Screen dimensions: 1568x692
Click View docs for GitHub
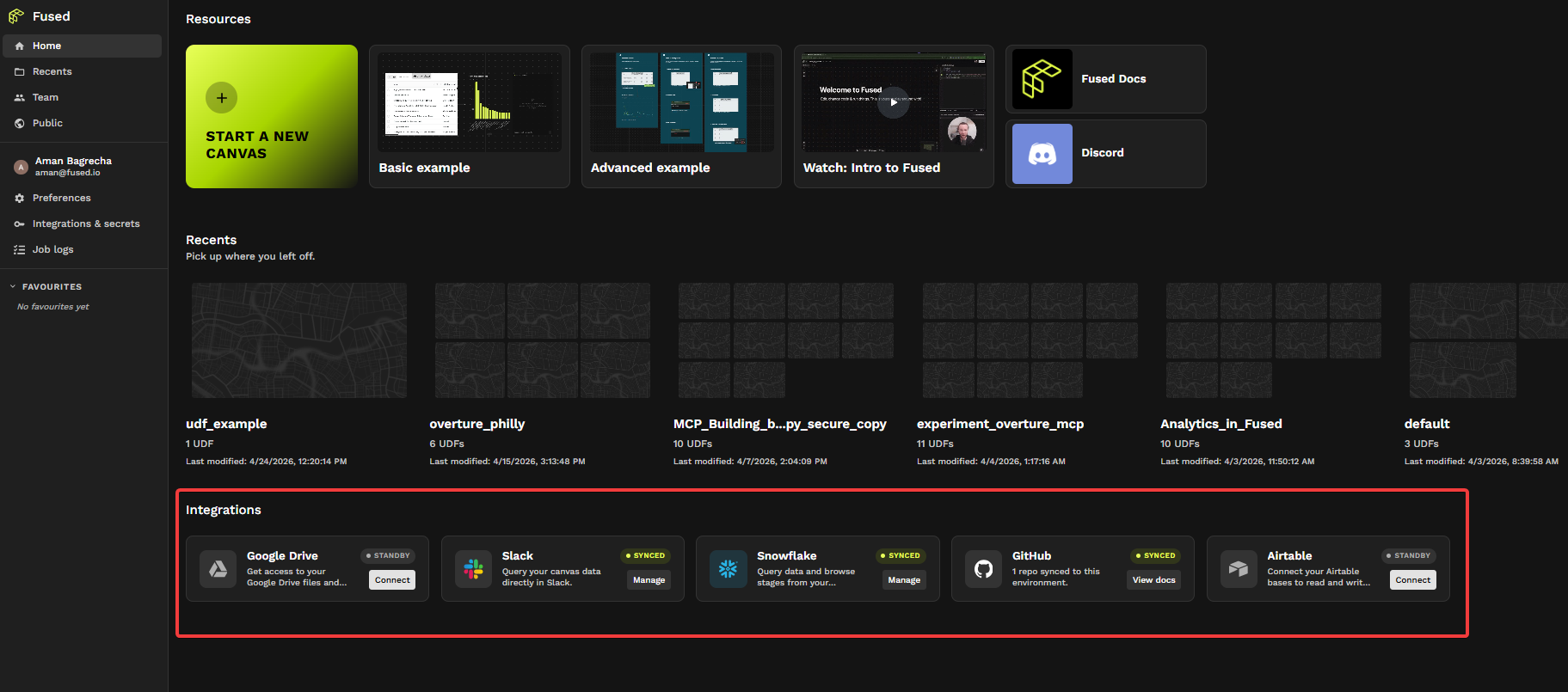(1153, 580)
